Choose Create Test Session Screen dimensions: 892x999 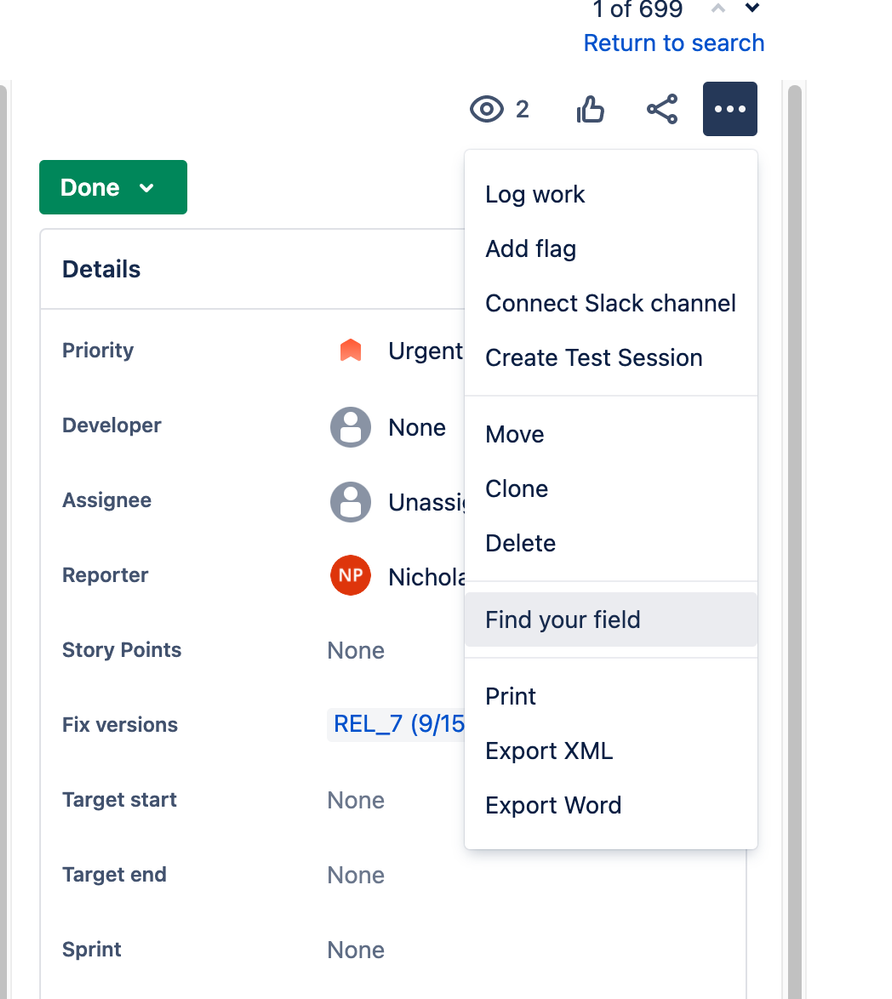click(x=611, y=357)
